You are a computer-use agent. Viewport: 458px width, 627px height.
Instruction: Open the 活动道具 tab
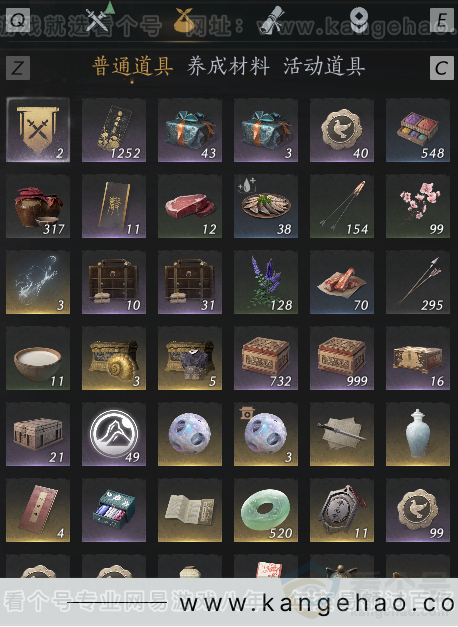tap(324, 66)
